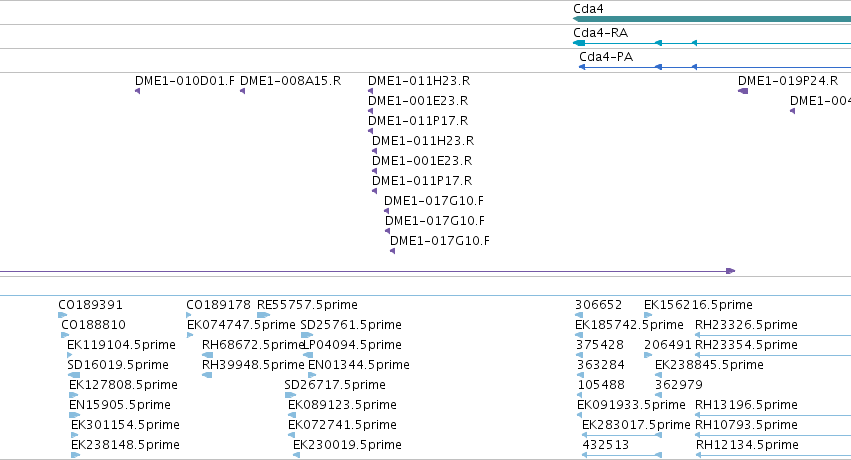Click the CO189391 EST label
The height and width of the screenshot is (460, 851).
click(90, 305)
